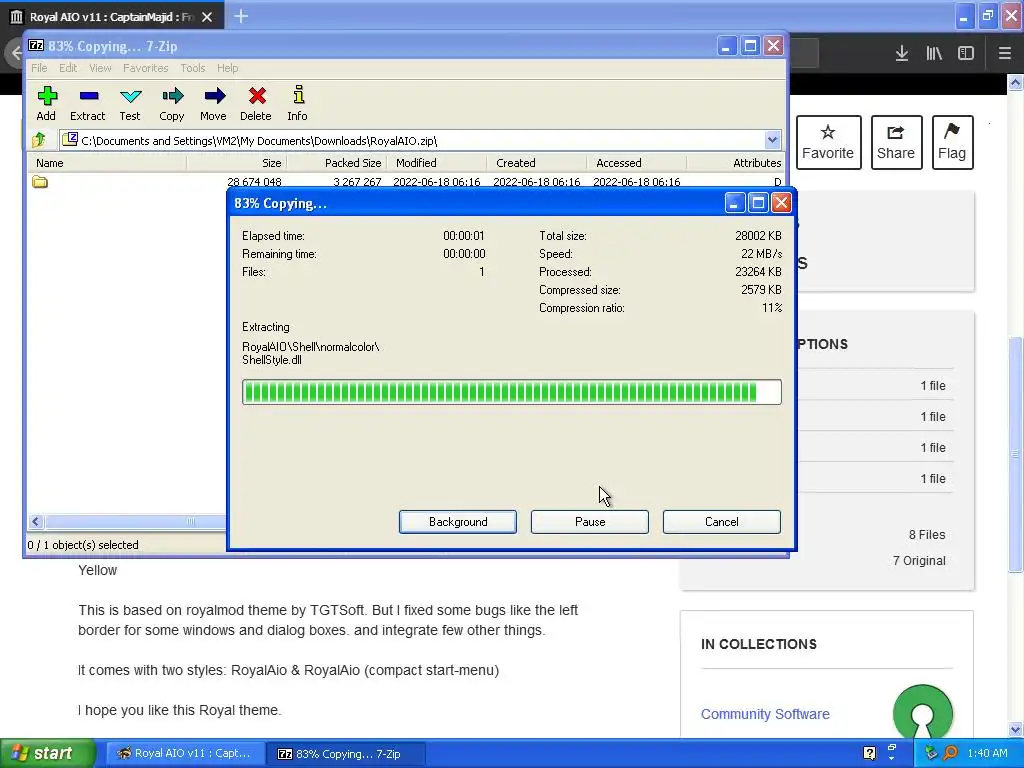Click the green tray icon beside the clock
1024x768 pixels.
[931, 753]
